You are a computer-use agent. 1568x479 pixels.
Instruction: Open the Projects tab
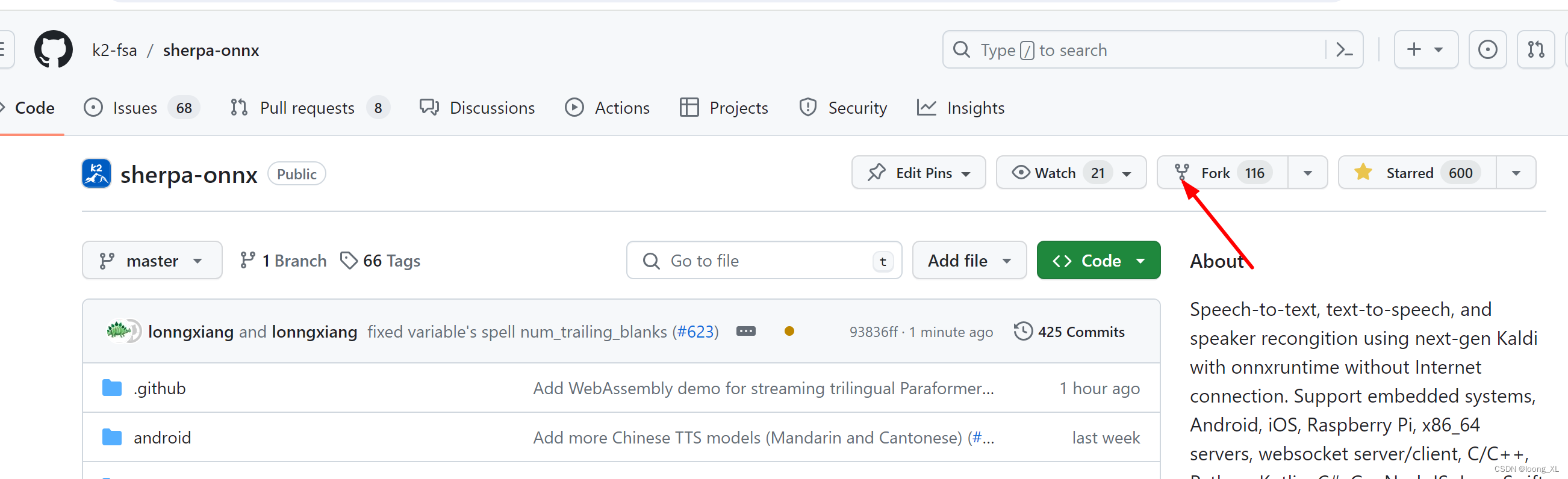point(724,108)
